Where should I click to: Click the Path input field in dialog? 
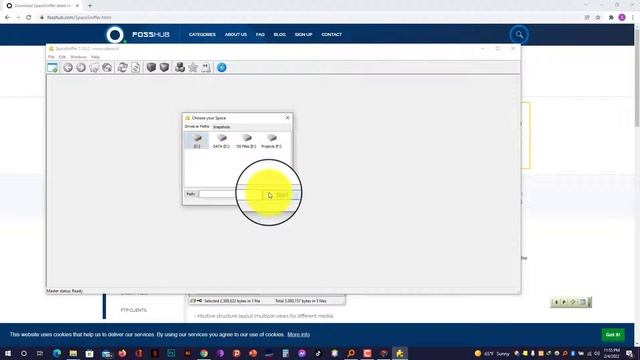click(x=230, y=194)
